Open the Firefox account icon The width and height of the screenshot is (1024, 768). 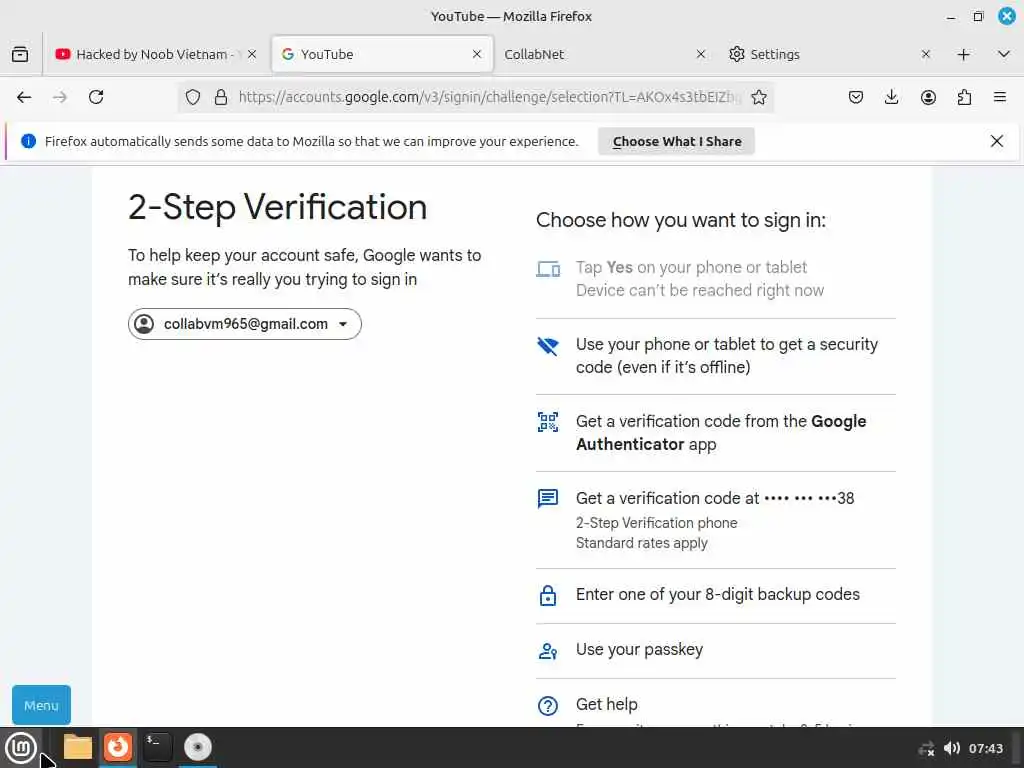click(x=928, y=97)
